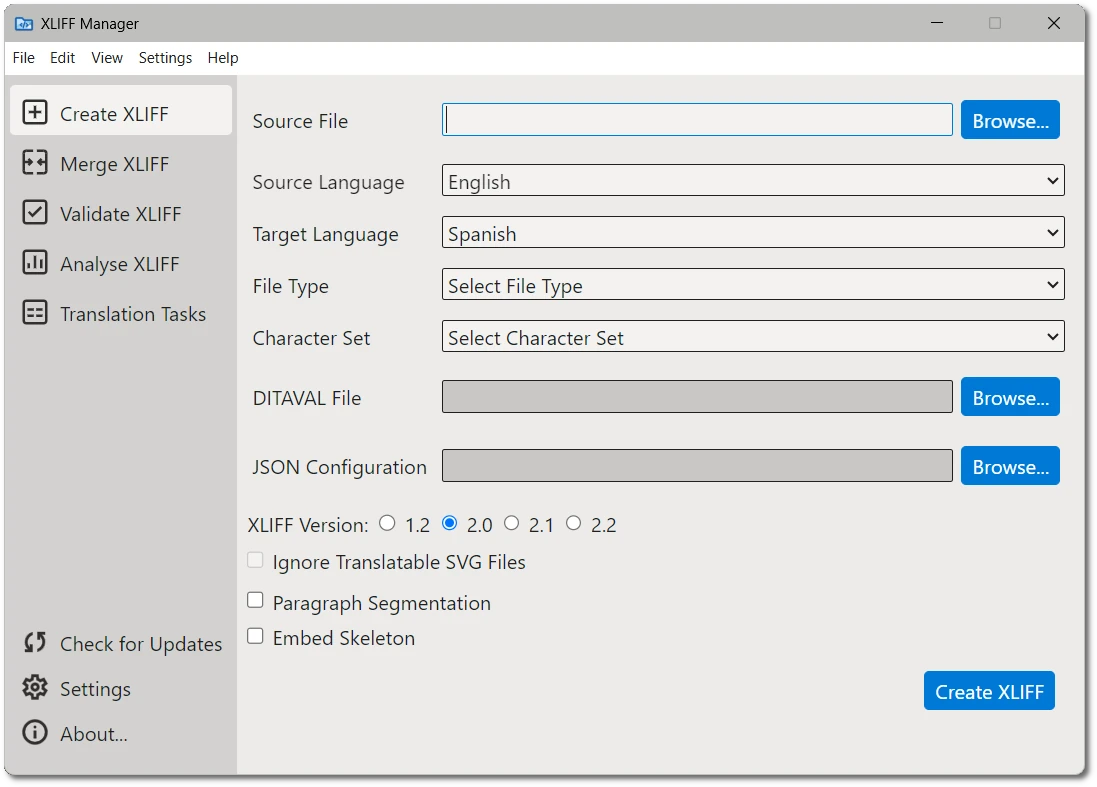This screenshot has width=1097, height=787.
Task: Select XLIFF version 1.2
Action: click(x=387, y=523)
